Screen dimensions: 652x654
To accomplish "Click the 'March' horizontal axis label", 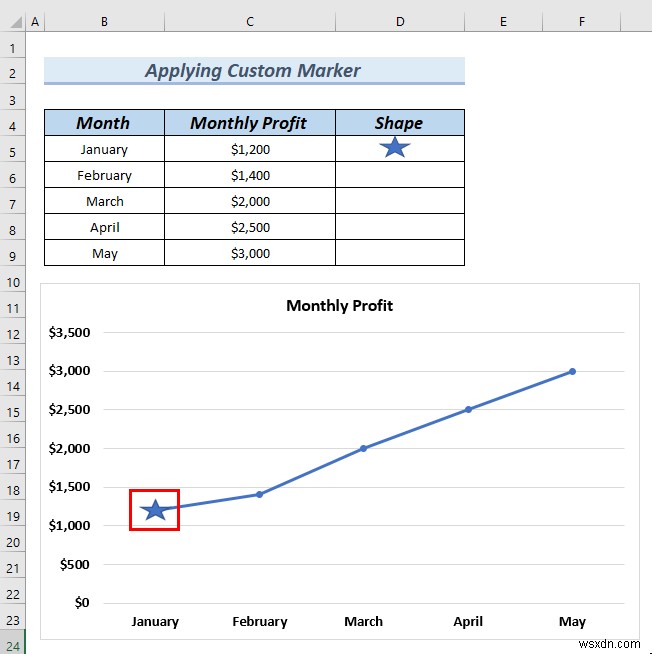I will pyautogui.click(x=363, y=621).
